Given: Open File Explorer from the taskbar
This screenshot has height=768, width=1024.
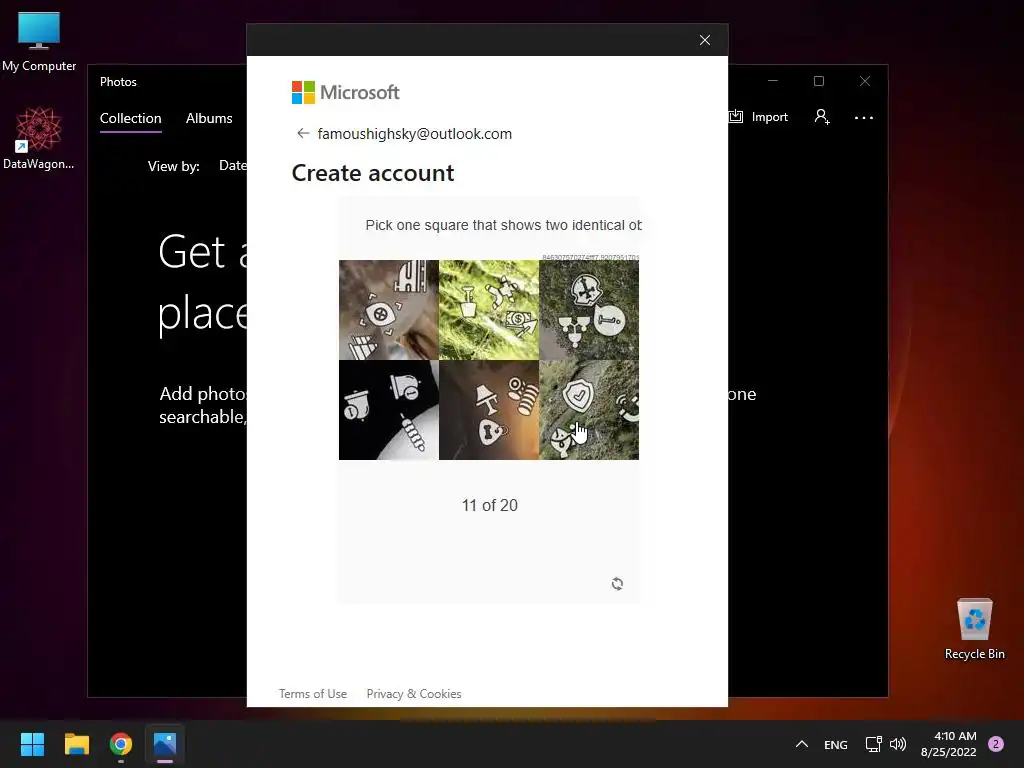Looking at the screenshot, I should pyautogui.click(x=76, y=744).
